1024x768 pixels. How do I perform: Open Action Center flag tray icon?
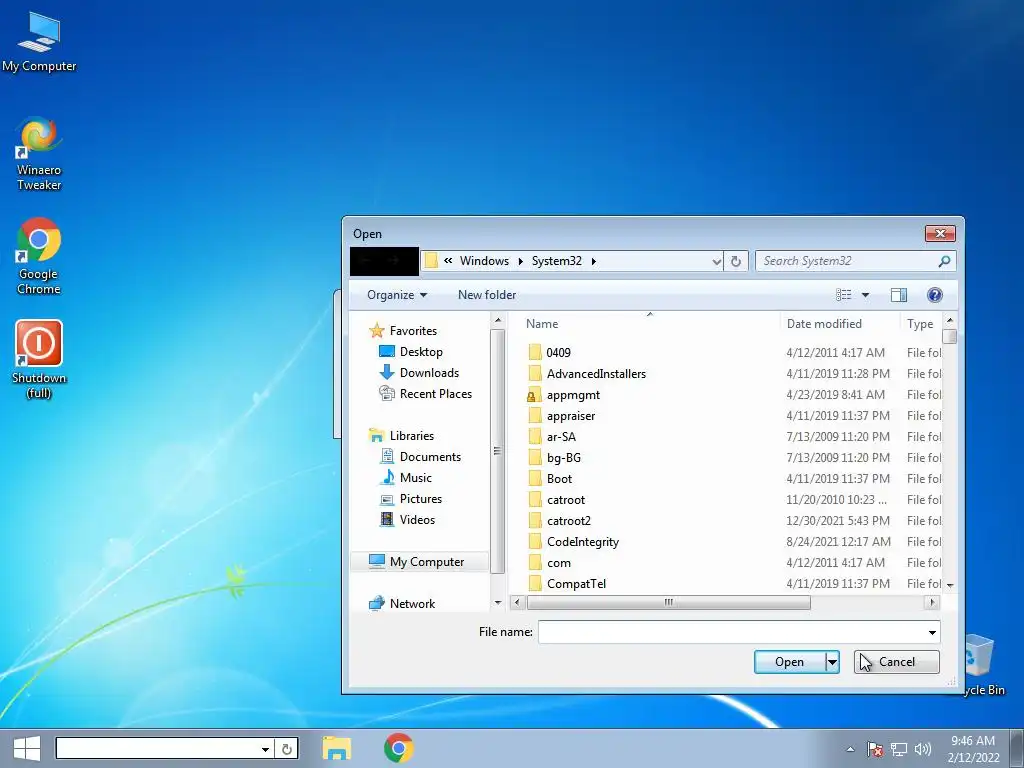875,750
